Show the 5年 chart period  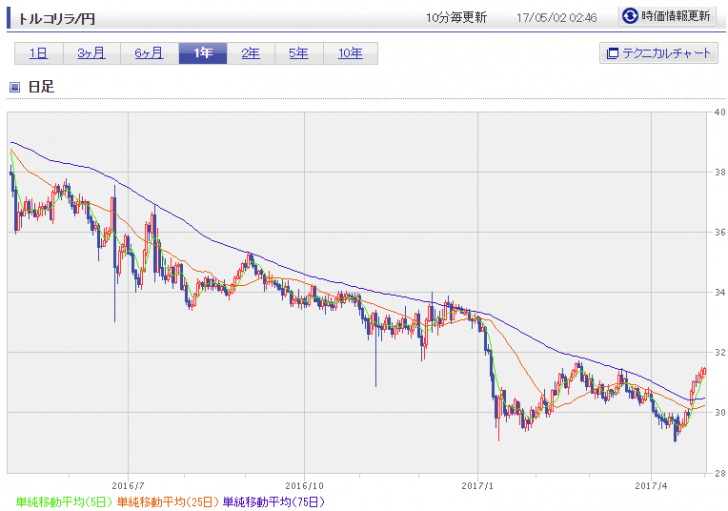click(298, 54)
